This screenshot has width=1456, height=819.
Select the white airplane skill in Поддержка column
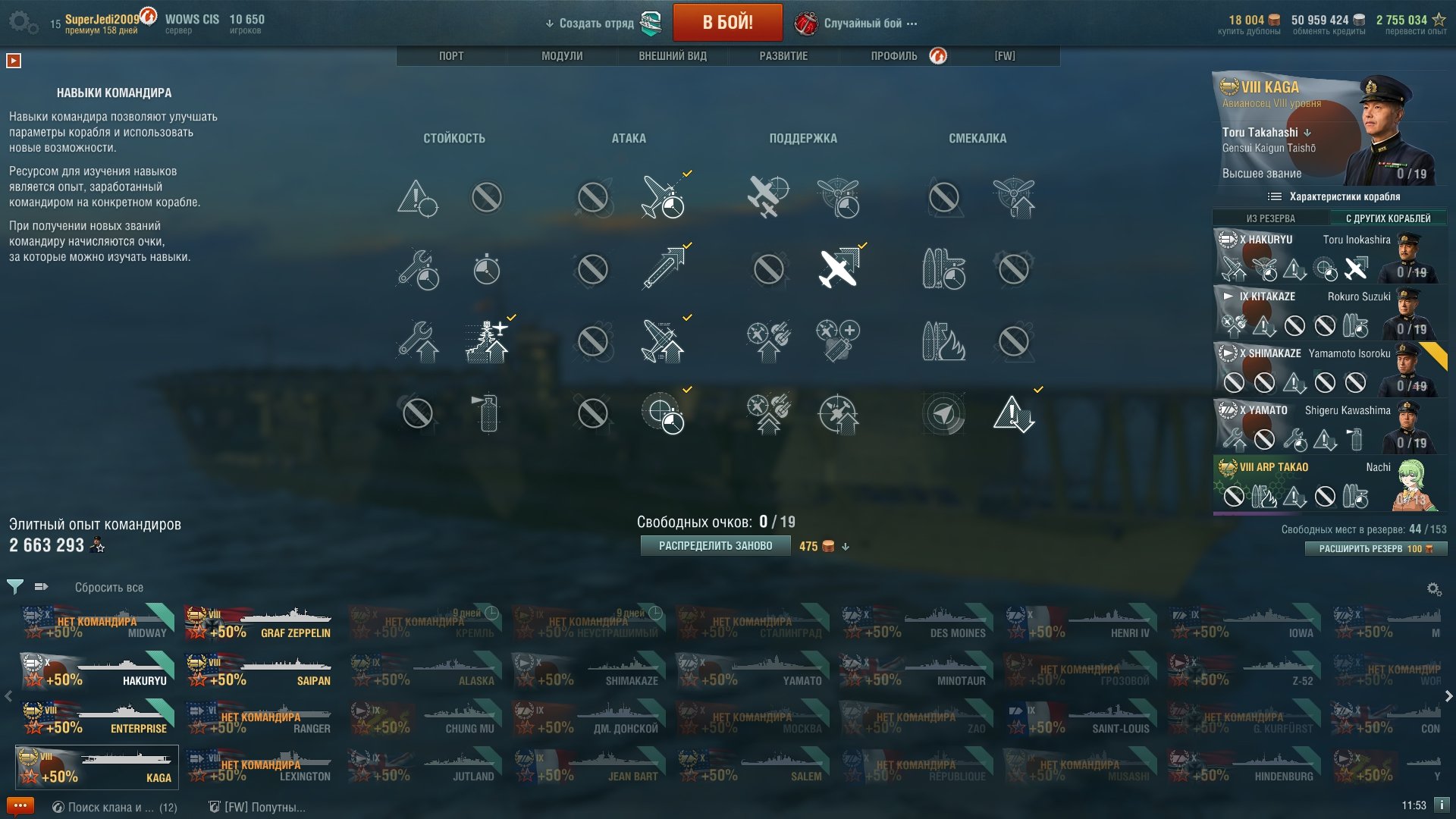pyautogui.click(x=838, y=268)
